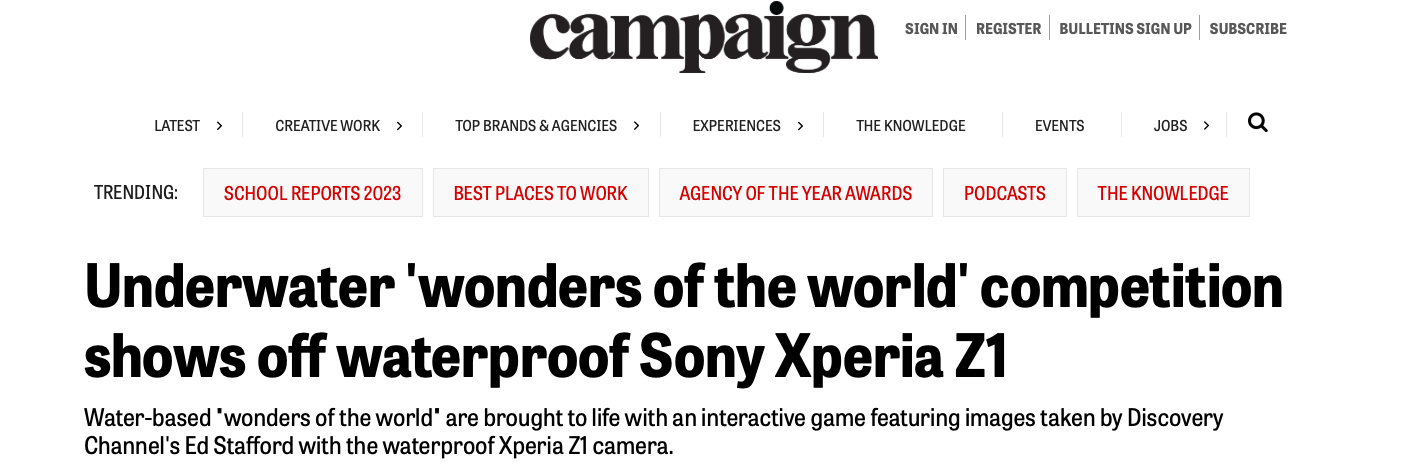Open The Knowledge nav menu item
The height and width of the screenshot is (472, 1420).
pos(911,126)
